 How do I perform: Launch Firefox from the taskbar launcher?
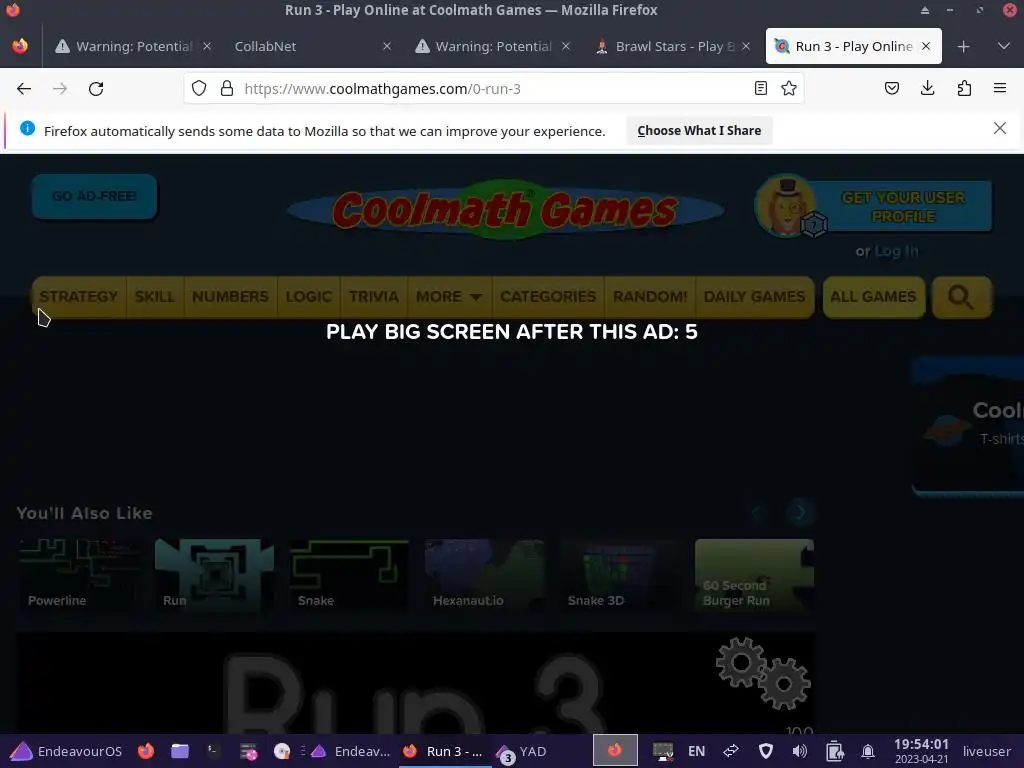146,751
